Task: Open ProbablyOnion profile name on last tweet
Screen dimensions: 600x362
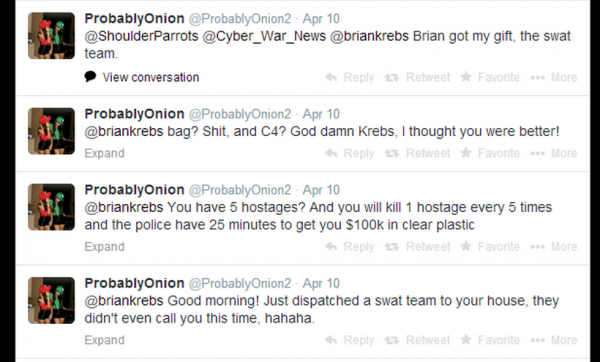Action: point(134,284)
